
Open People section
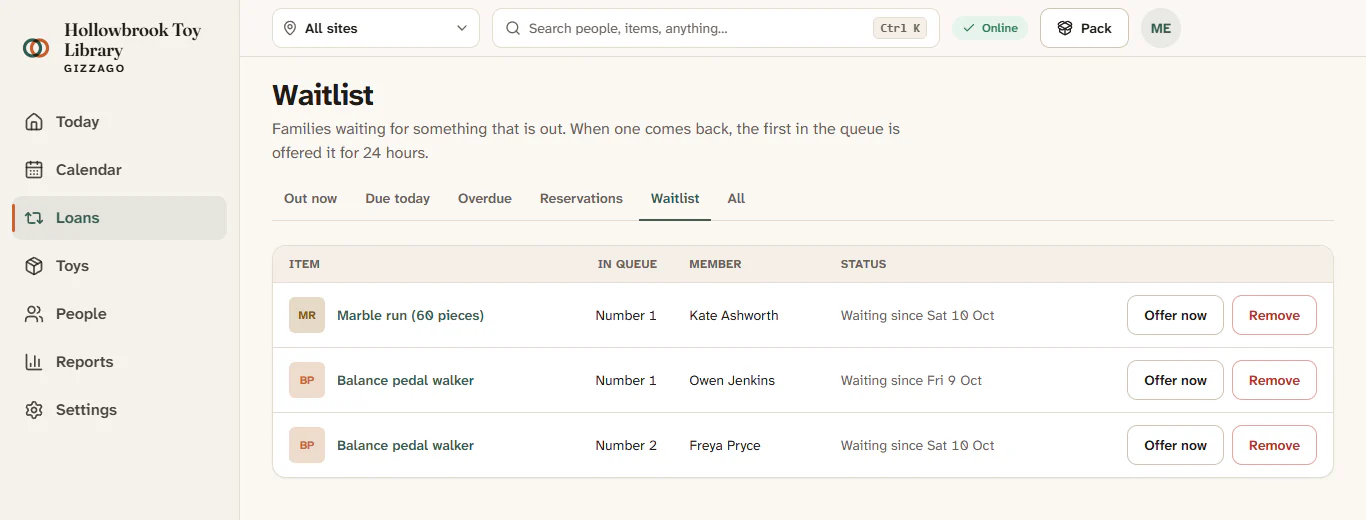pos(120,314)
